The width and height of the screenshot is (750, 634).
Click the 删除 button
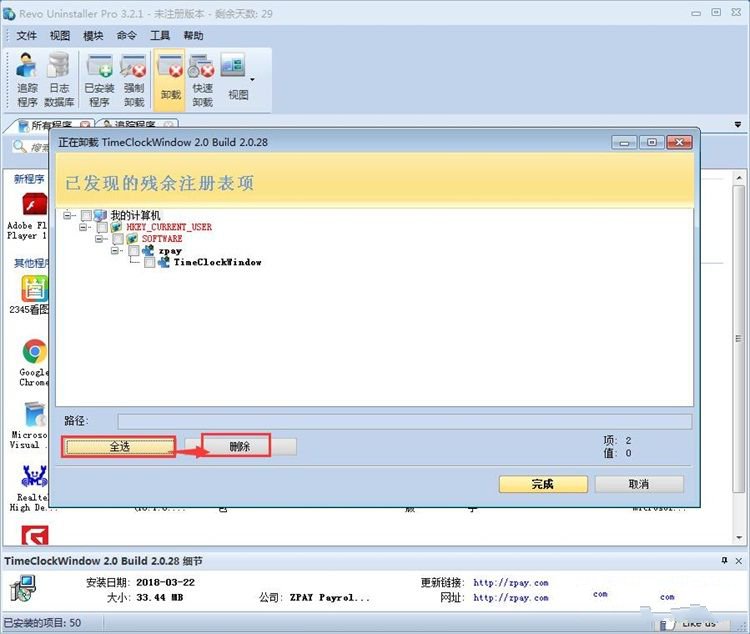point(240,446)
